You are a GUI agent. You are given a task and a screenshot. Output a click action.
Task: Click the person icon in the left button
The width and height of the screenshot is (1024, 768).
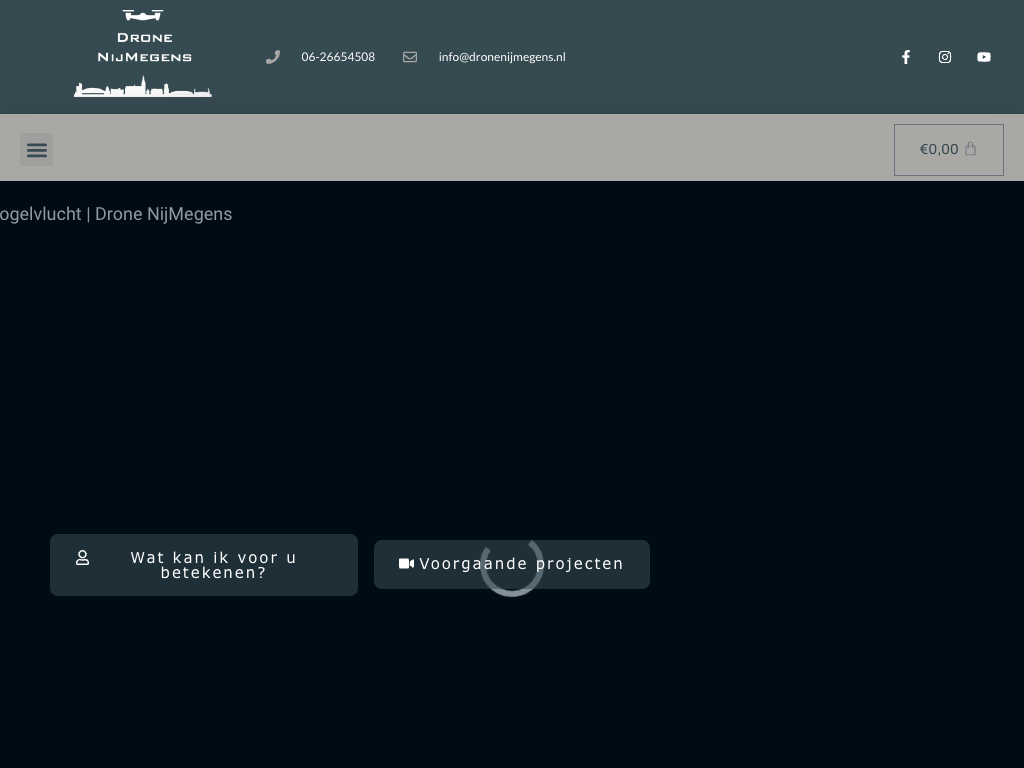83,558
